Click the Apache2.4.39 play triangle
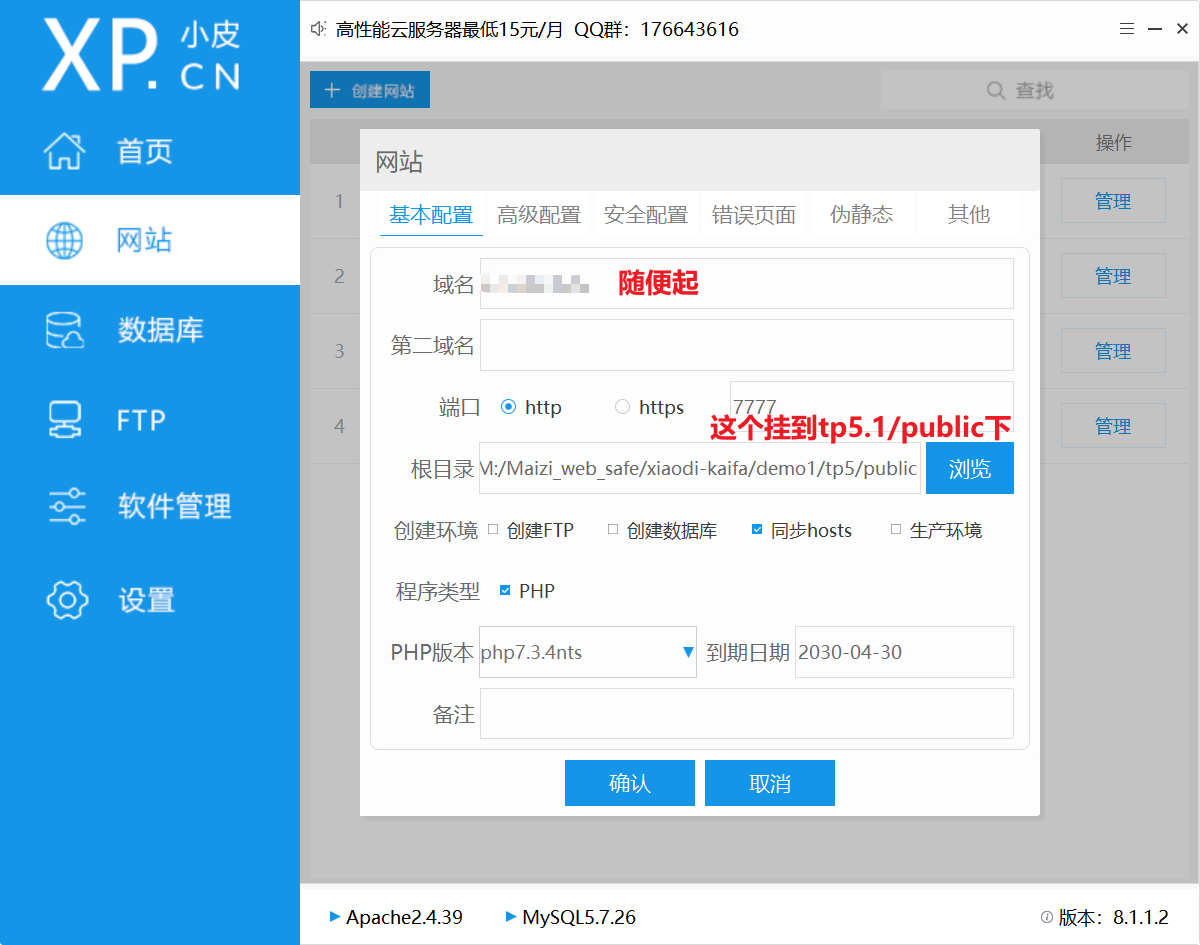The width and height of the screenshot is (1200, 945). pos(335,917)
